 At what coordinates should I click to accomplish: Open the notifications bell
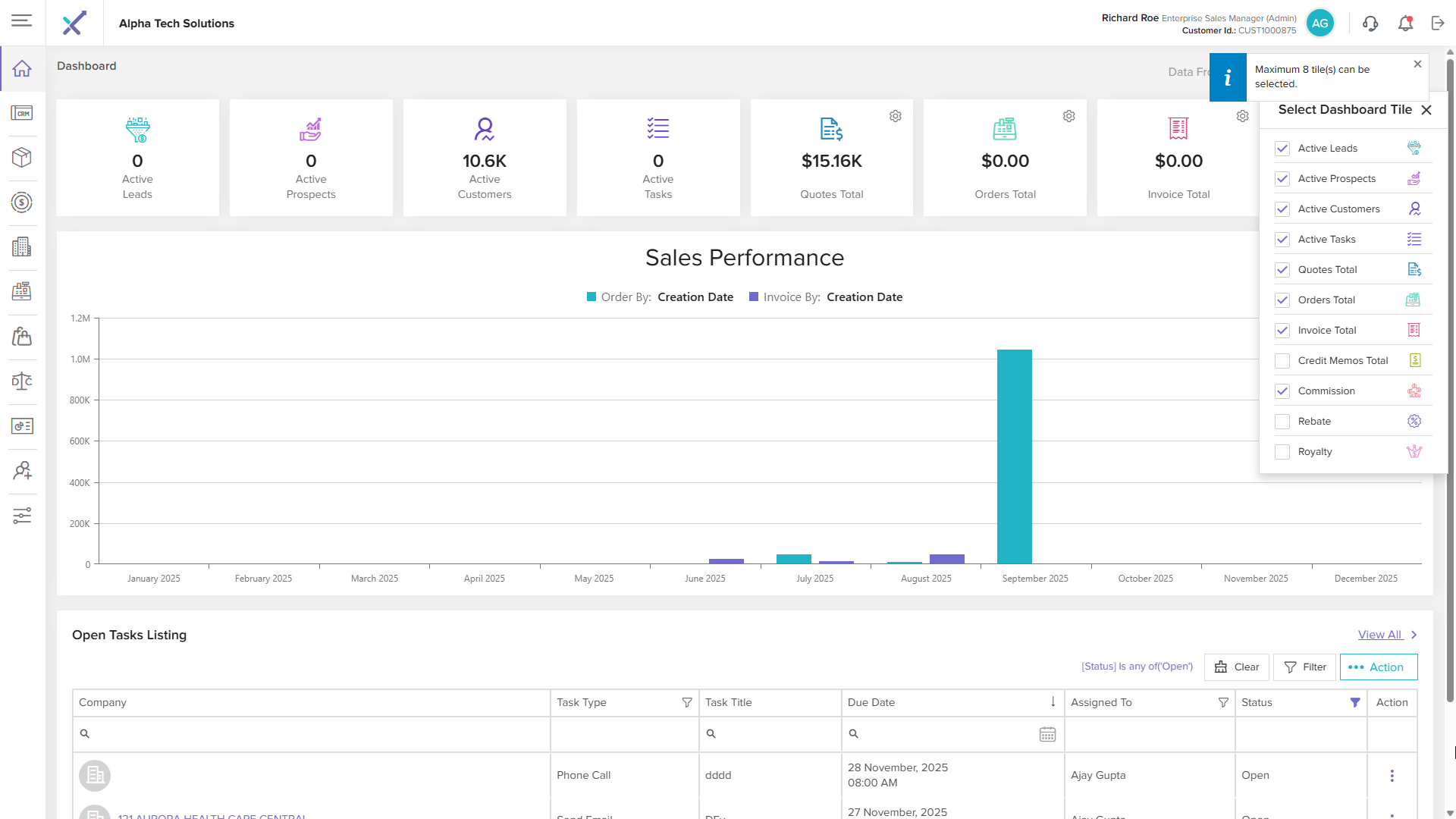(x=1405, y=24)
